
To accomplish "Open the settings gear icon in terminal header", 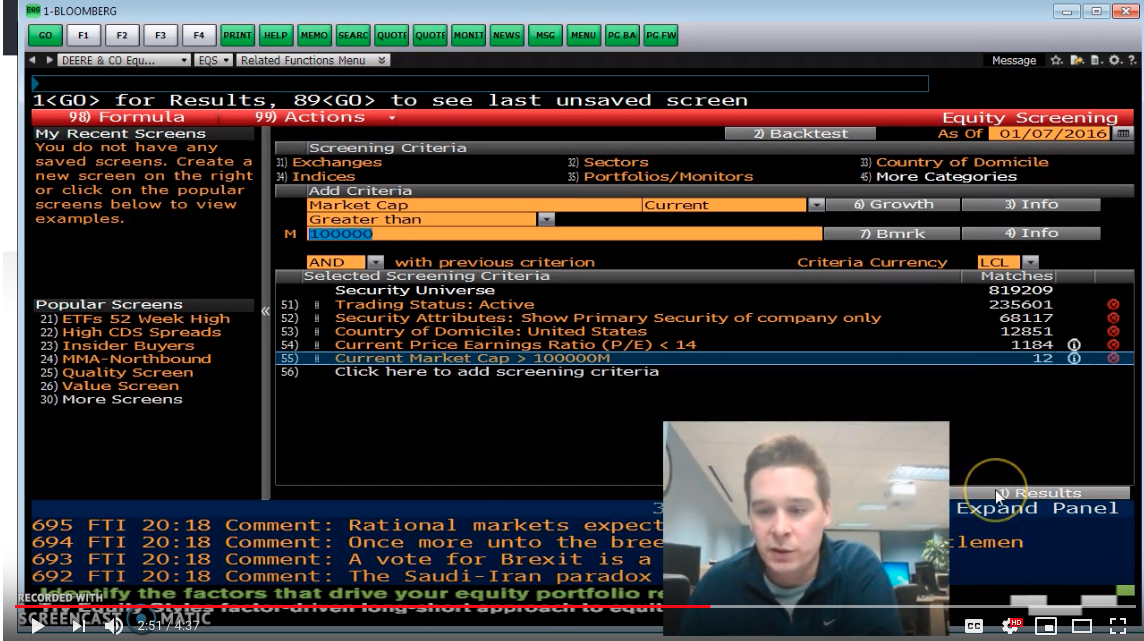I will coord(1115,61).
